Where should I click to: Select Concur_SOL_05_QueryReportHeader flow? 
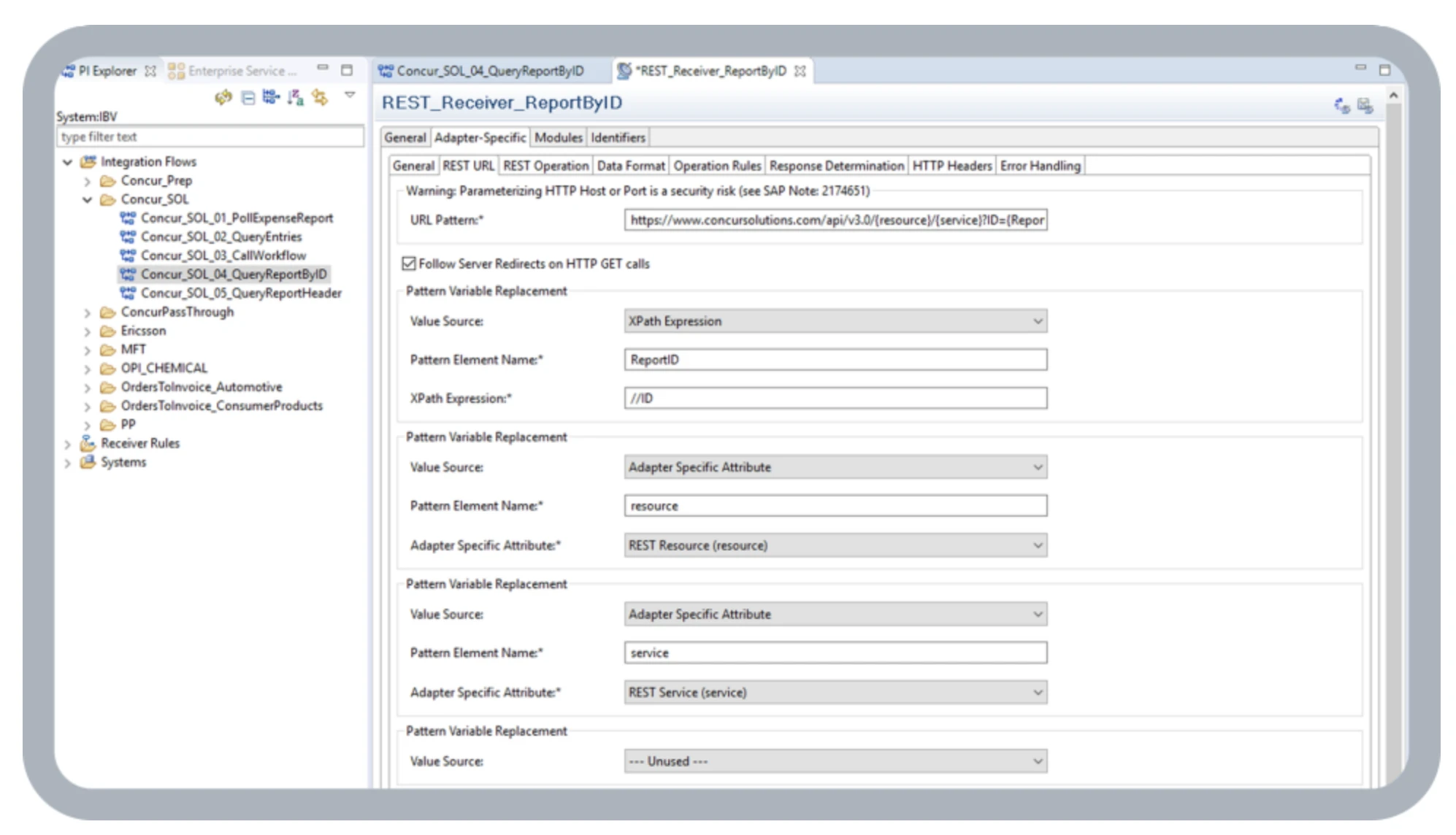coord(241,293)
